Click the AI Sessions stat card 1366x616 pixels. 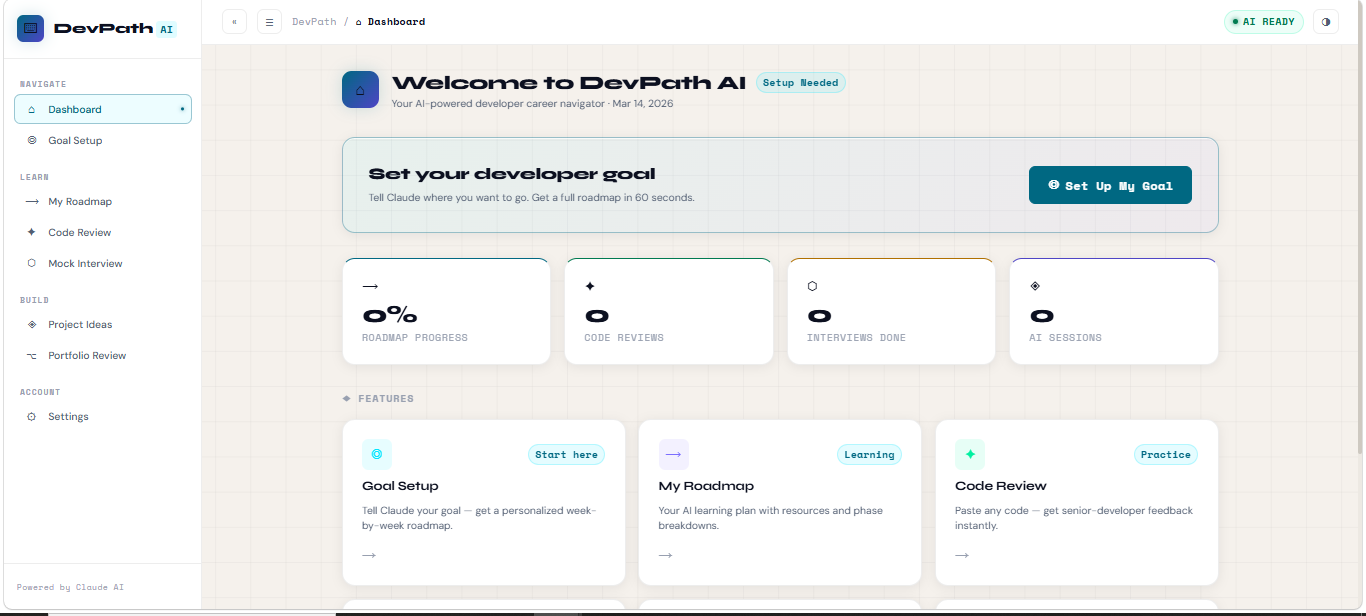[x=1114, y=311]
